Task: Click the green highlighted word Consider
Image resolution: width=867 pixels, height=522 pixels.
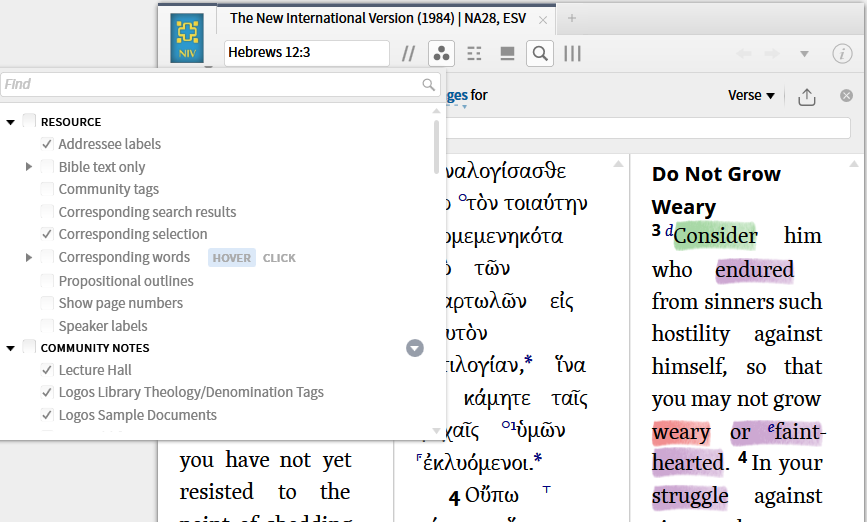Action: coord(715,236)
